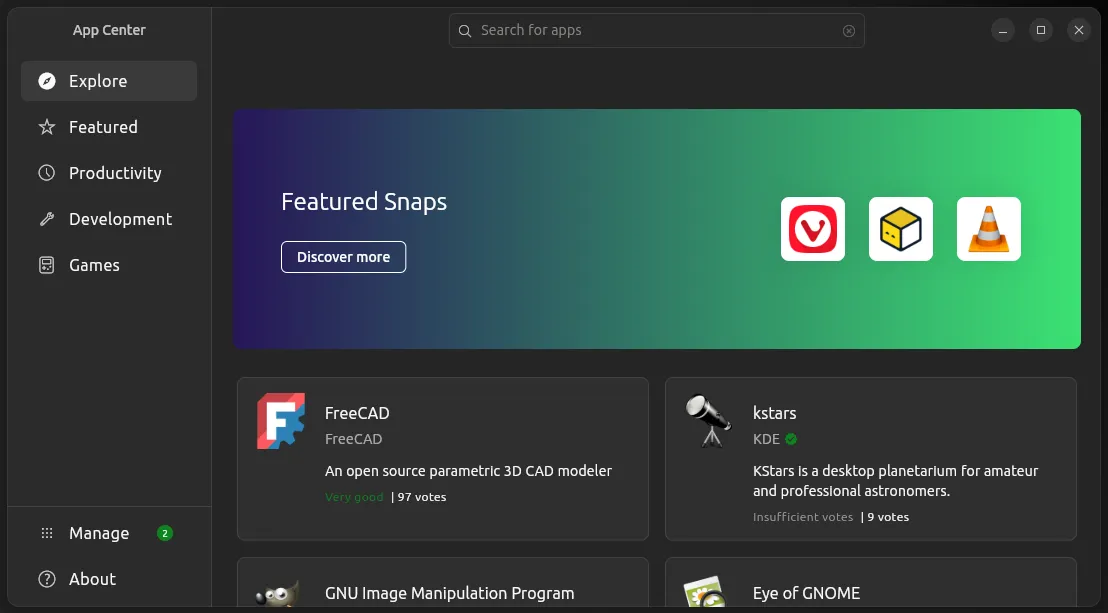Image resolution: width=1108 pixels, height=613 pixels.
Task: Click the green 2 badge next to Manage
Action: (x=166, y=532)
